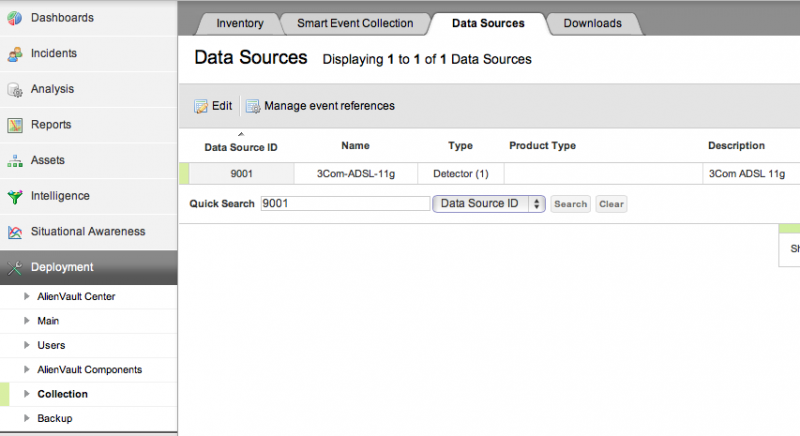Screen dimensions: 800x436
Task: Click the Incidents sidebar icon
Action: point(15,54)
